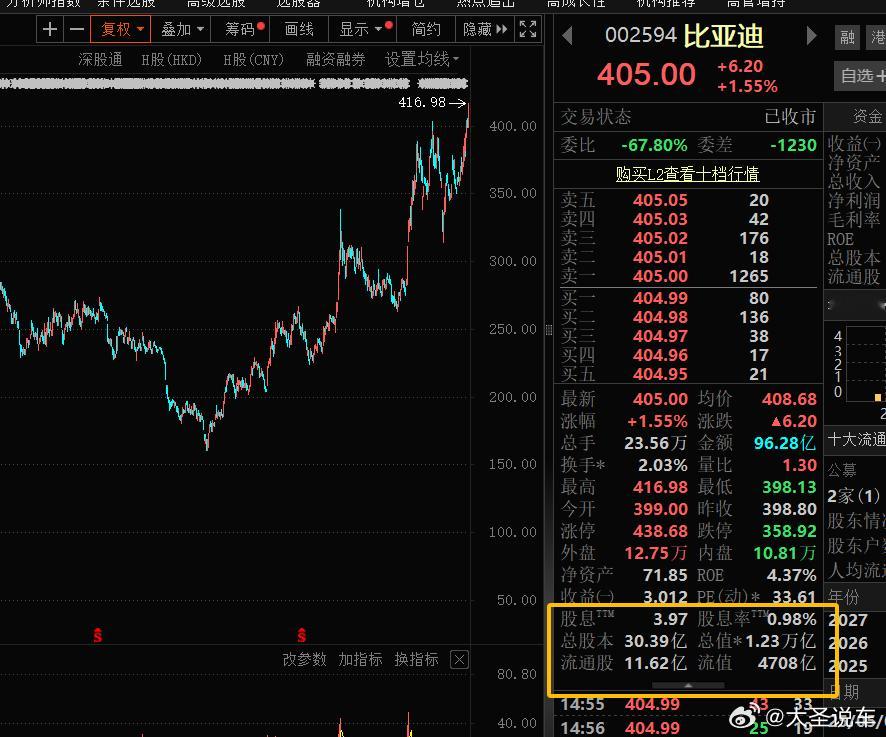
Task: Click 换指标 to change indicator
Action: coord(416,659)
